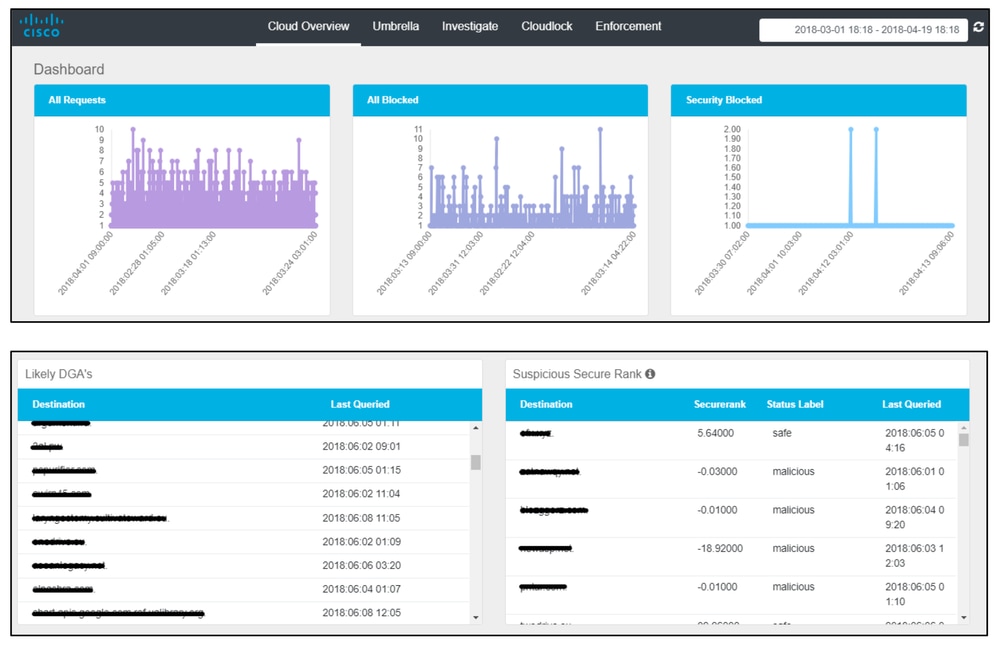Click the Cisco logo
This screenshot has width=998, height=648.
click(40, 26)
